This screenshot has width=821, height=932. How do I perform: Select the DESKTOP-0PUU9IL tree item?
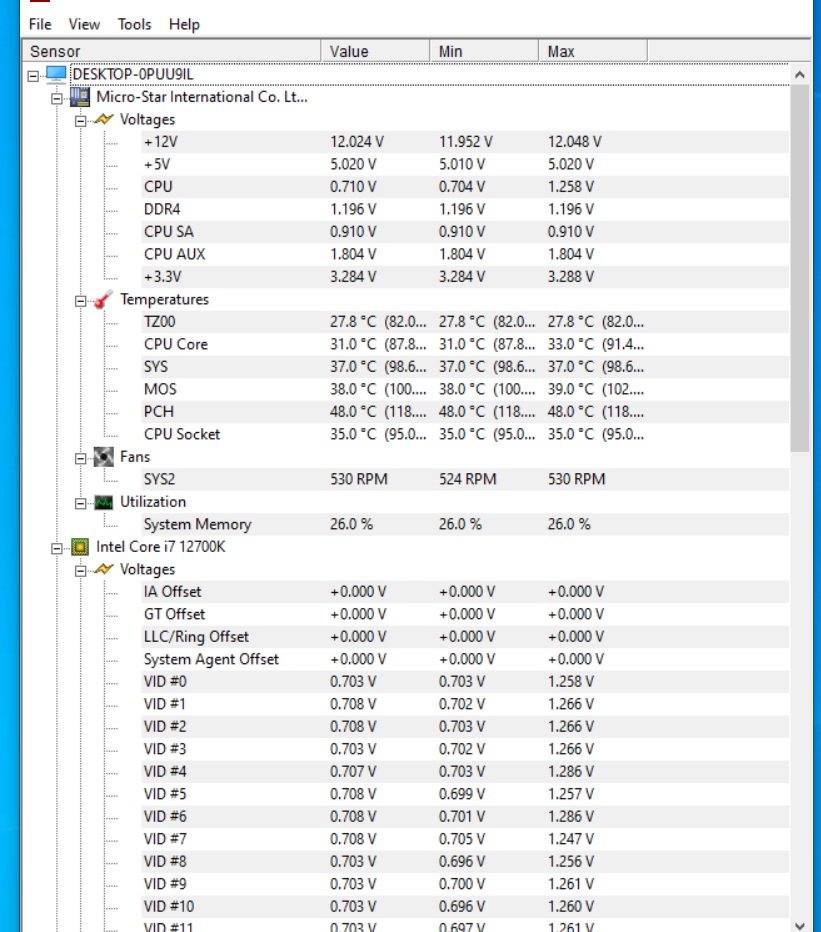point(133,74)
